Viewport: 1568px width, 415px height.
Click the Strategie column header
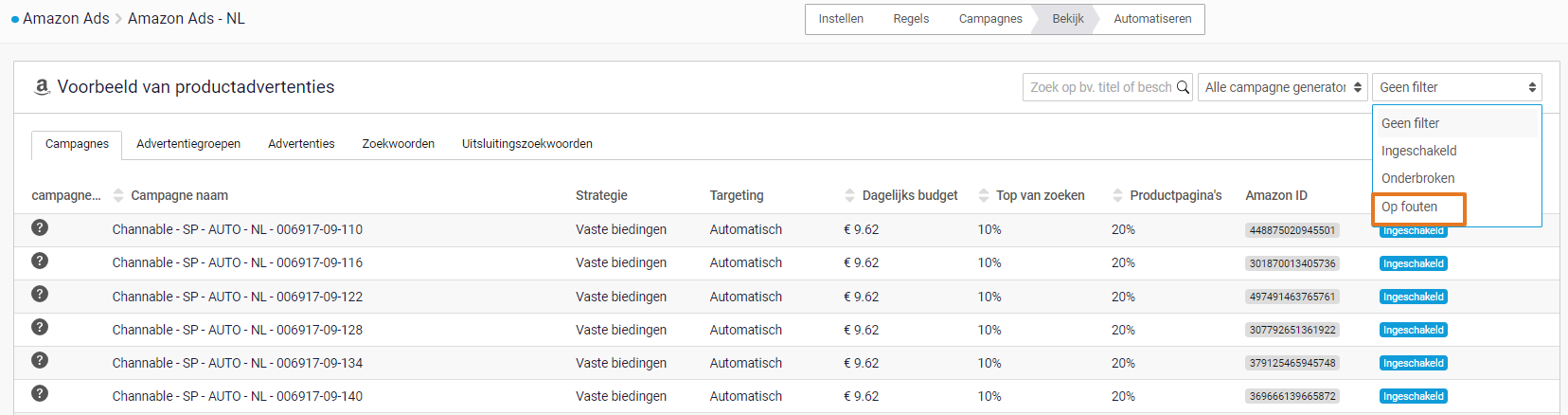pyautogui.click(x=601, y=195)
